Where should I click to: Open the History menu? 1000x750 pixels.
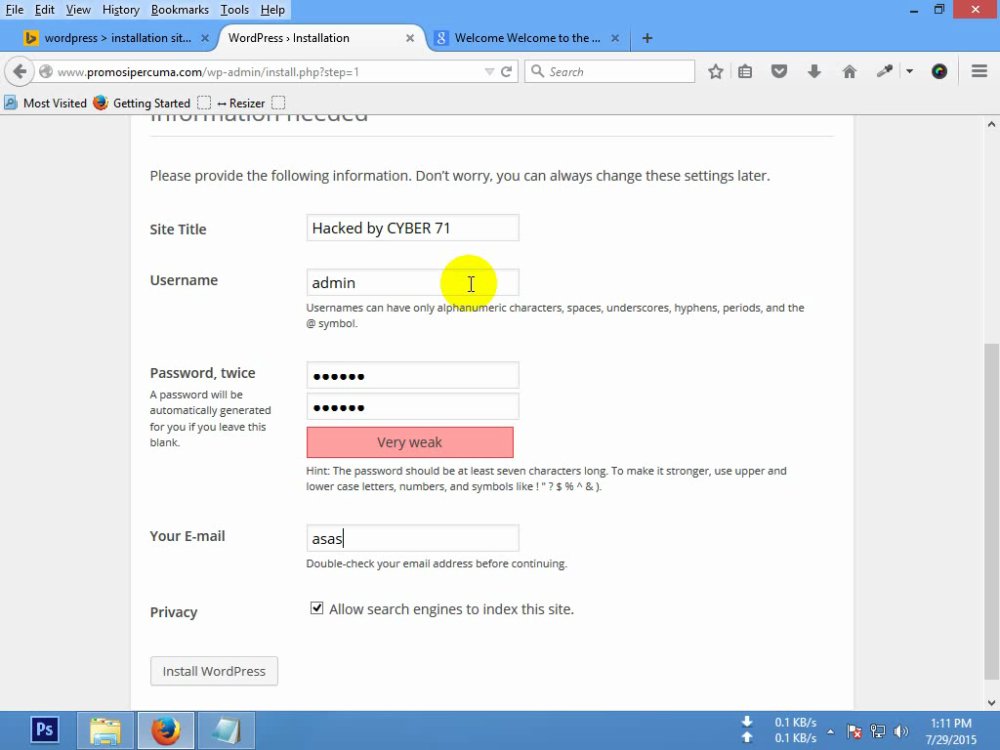click(121, 10)
